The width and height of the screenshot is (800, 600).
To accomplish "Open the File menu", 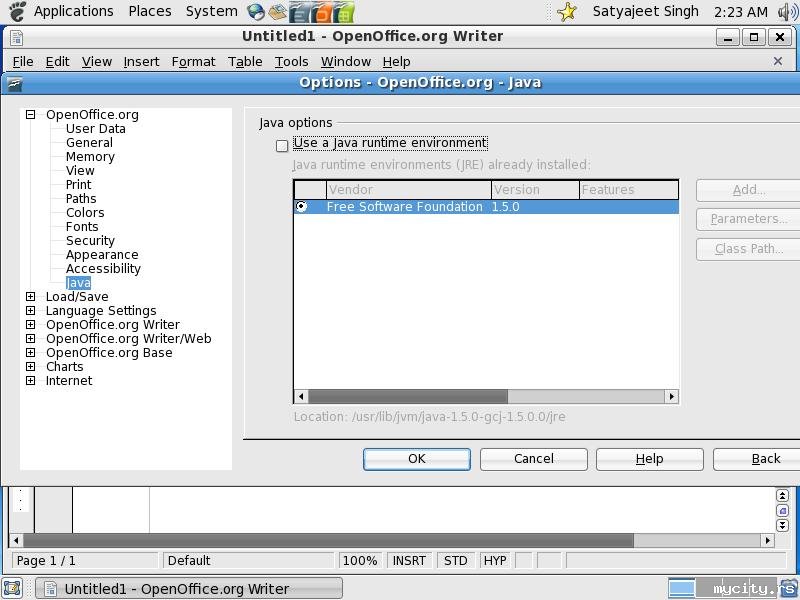I will point(23,62).
